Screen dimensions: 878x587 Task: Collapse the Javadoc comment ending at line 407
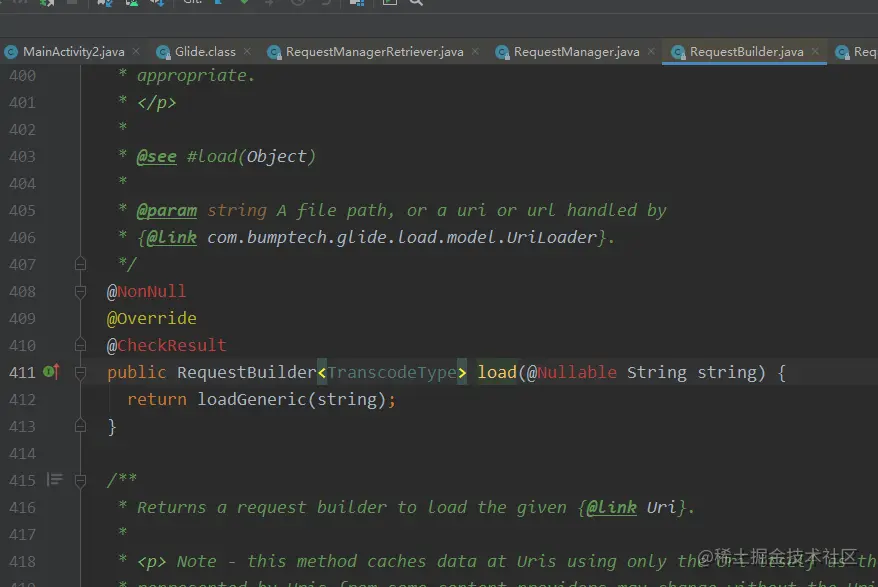pos(80,264)
